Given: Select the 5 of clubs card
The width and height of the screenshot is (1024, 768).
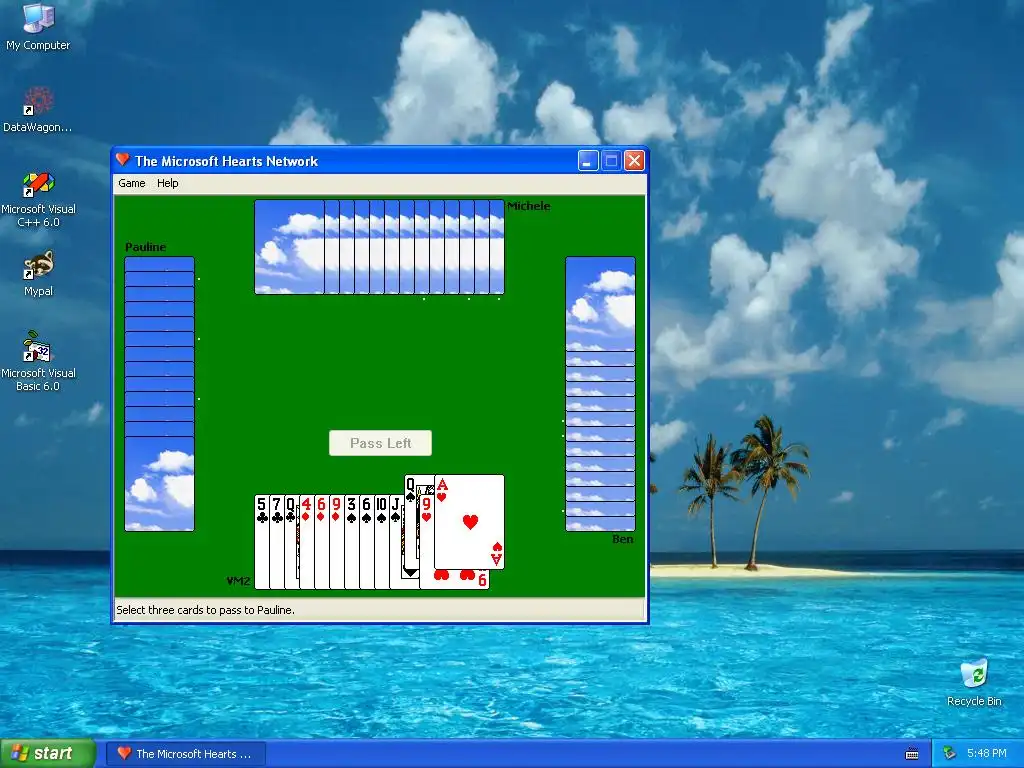Looking at the screenshot, I should coord(262,542).
